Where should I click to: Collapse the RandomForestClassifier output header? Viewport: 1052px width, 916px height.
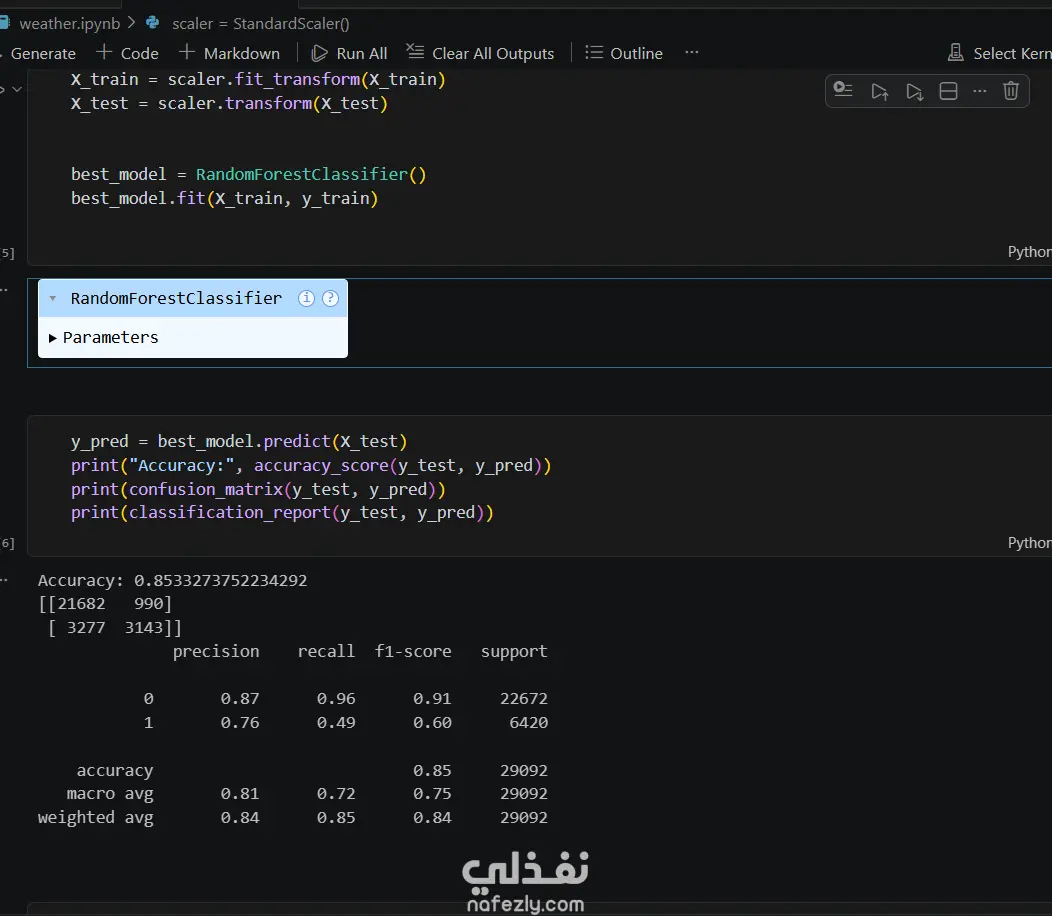(x=53, y=298)
